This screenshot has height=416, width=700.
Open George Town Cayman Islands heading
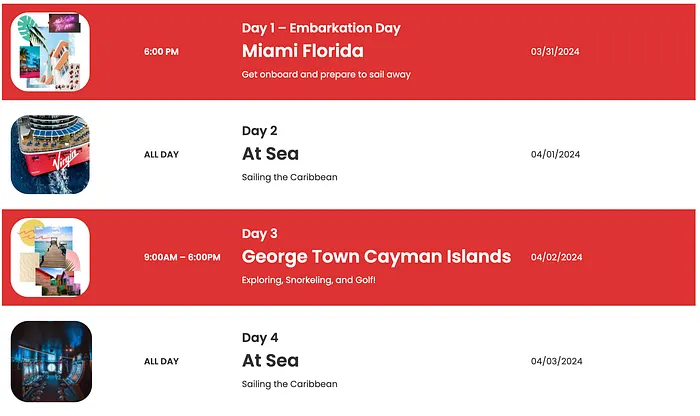(x=376, y=257)
